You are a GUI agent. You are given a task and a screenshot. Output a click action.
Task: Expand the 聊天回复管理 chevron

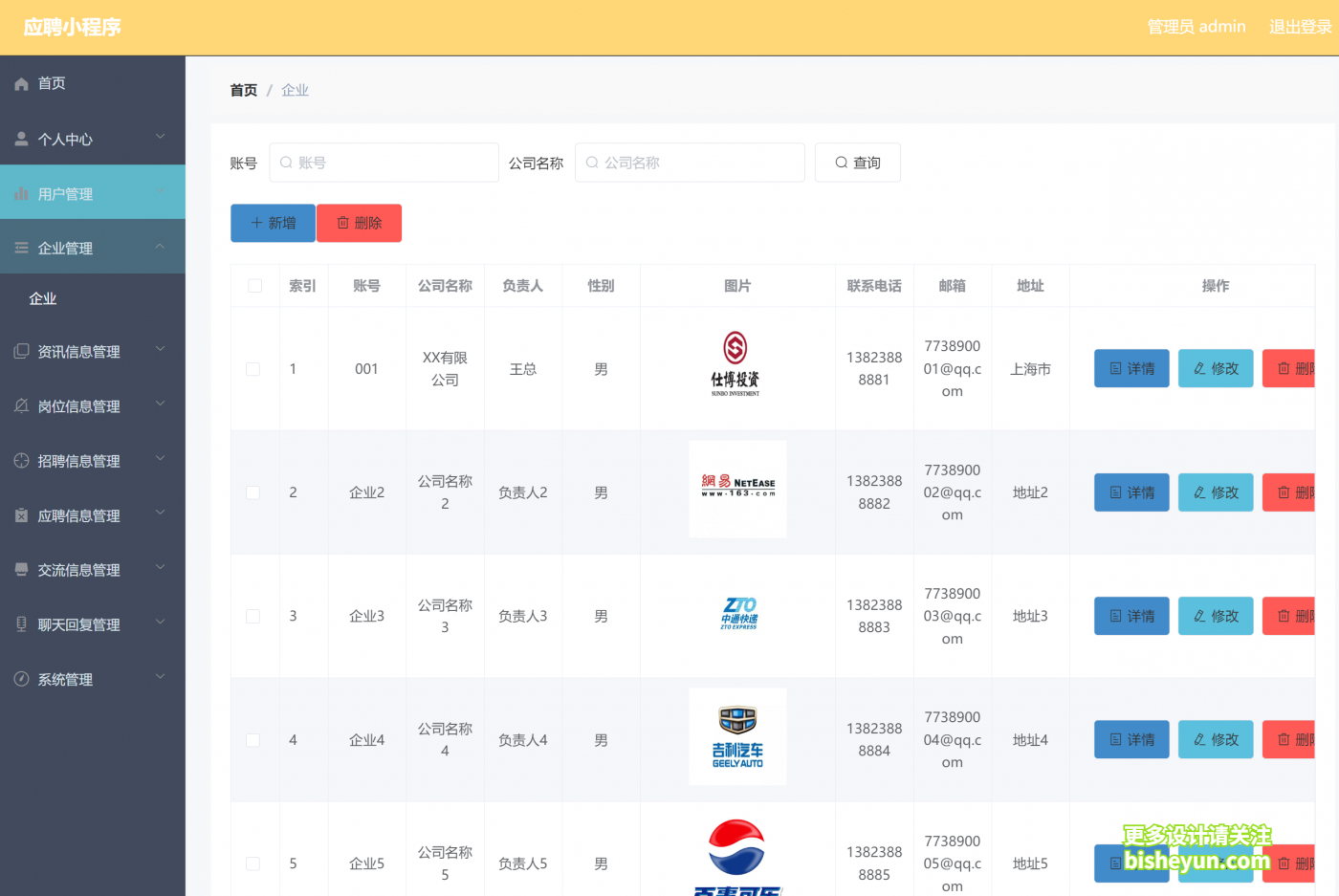tap(161, 622)
